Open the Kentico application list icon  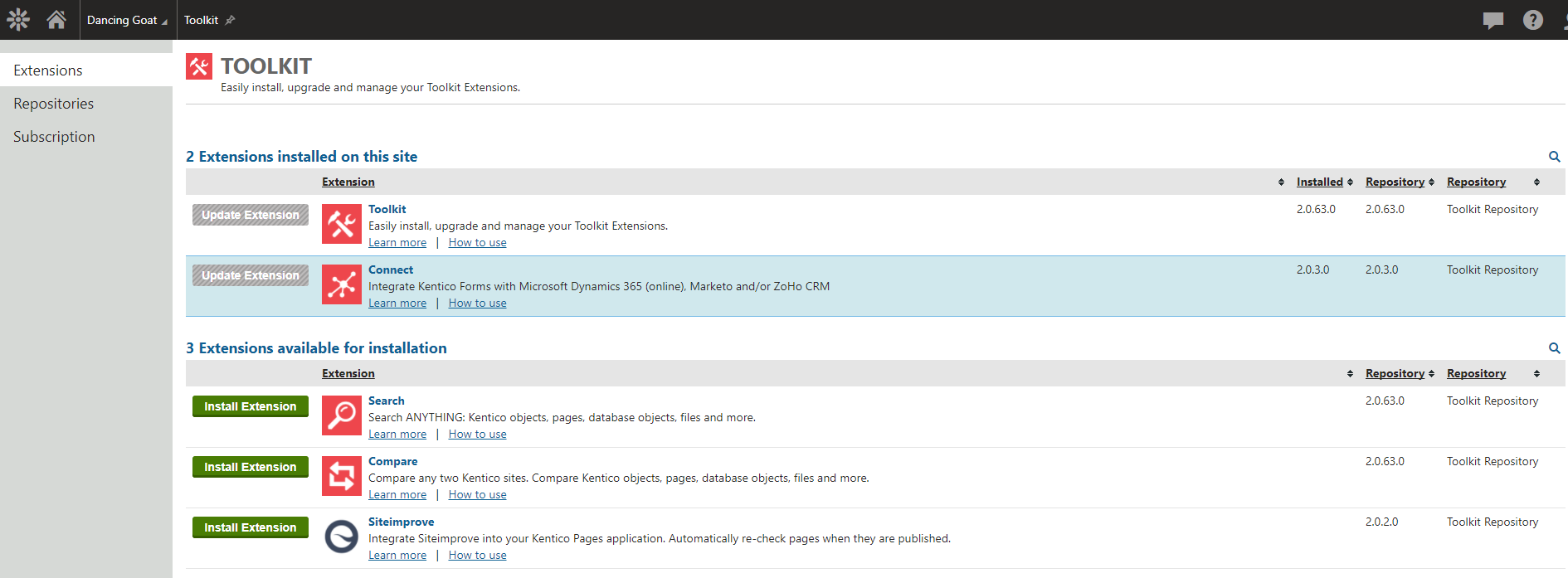coord(18,19)
